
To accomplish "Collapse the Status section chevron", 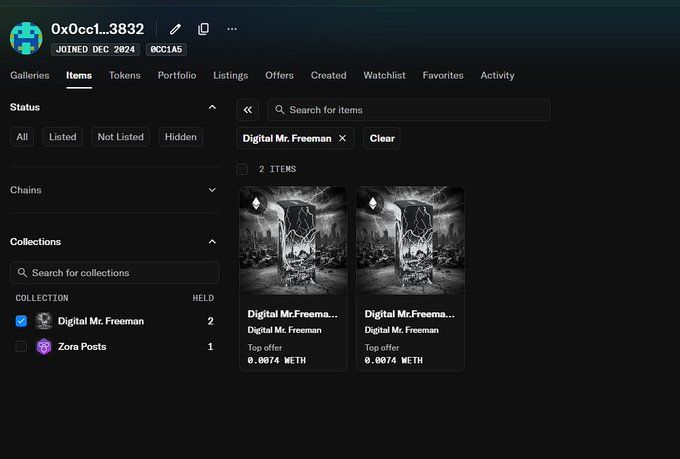I will coord(212,107).
